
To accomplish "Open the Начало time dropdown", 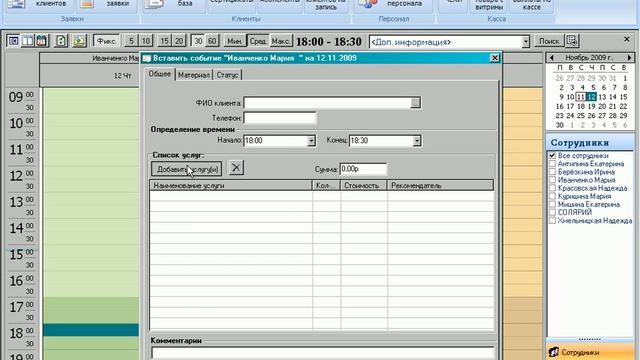I will tap(311, 141).
